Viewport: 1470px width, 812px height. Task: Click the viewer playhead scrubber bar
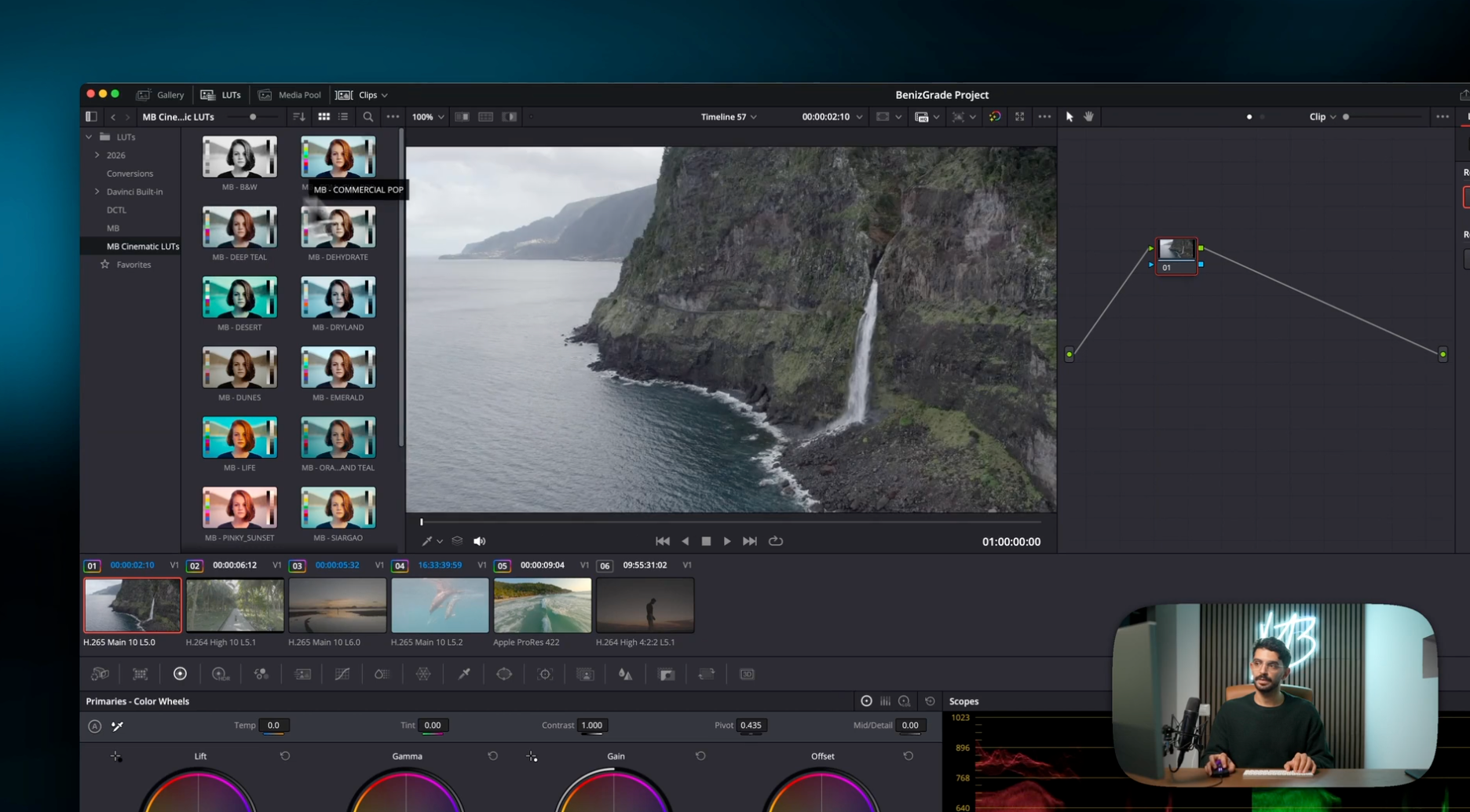tap(731, 521)
